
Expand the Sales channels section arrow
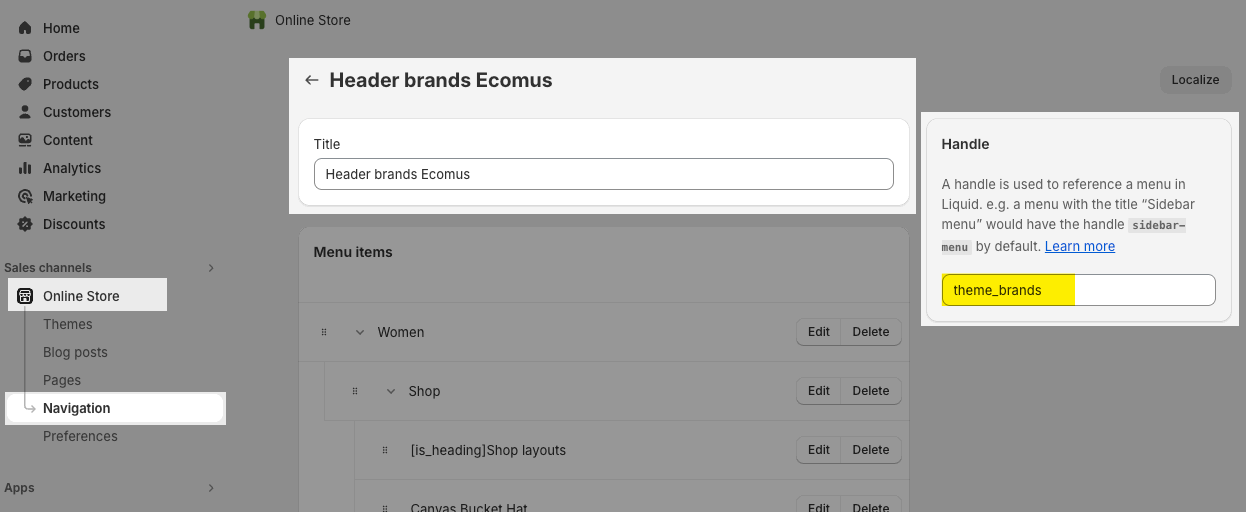pos(210,268)
